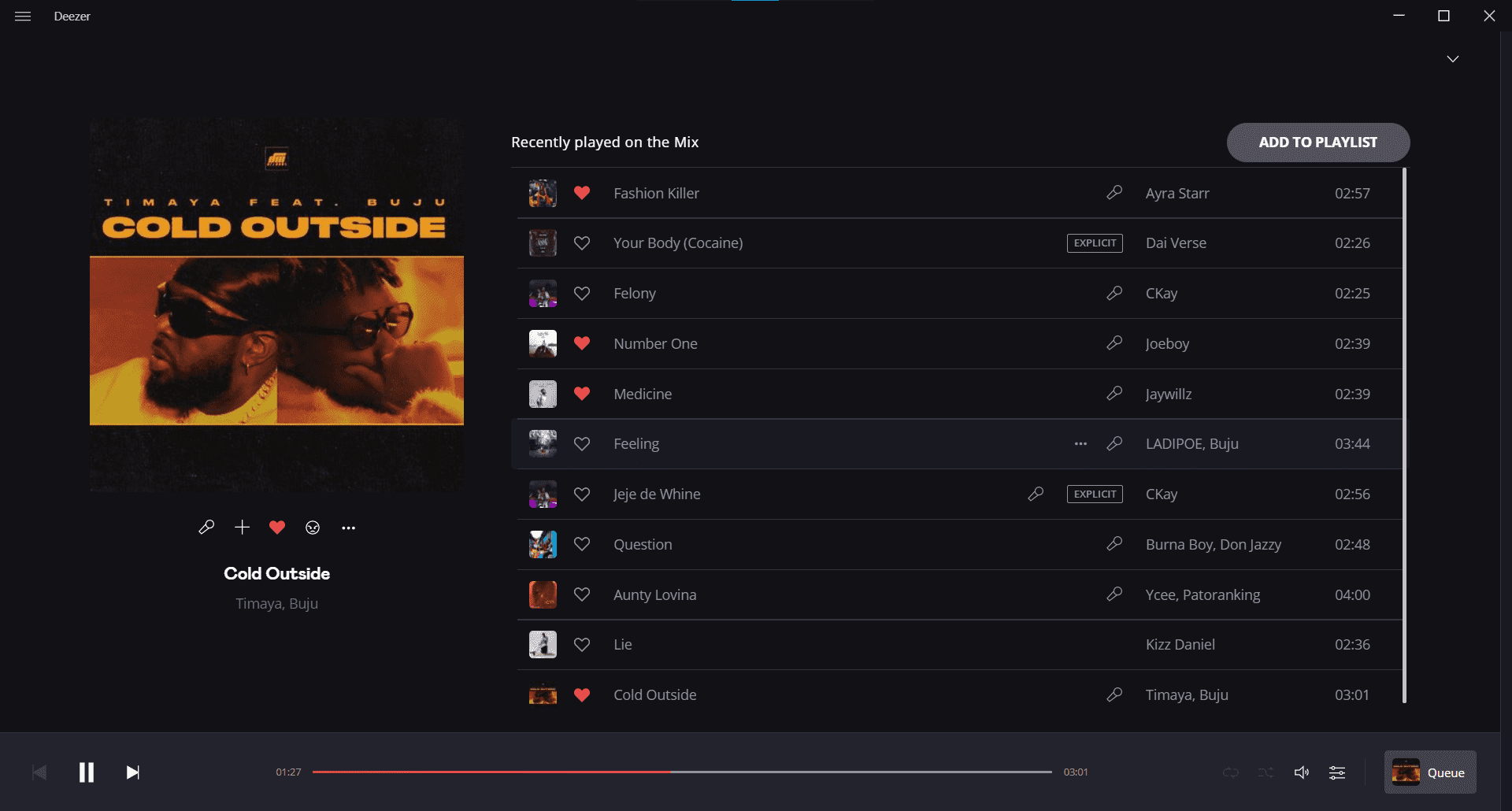Click the Fashion Killer album thumbnail

543,193
